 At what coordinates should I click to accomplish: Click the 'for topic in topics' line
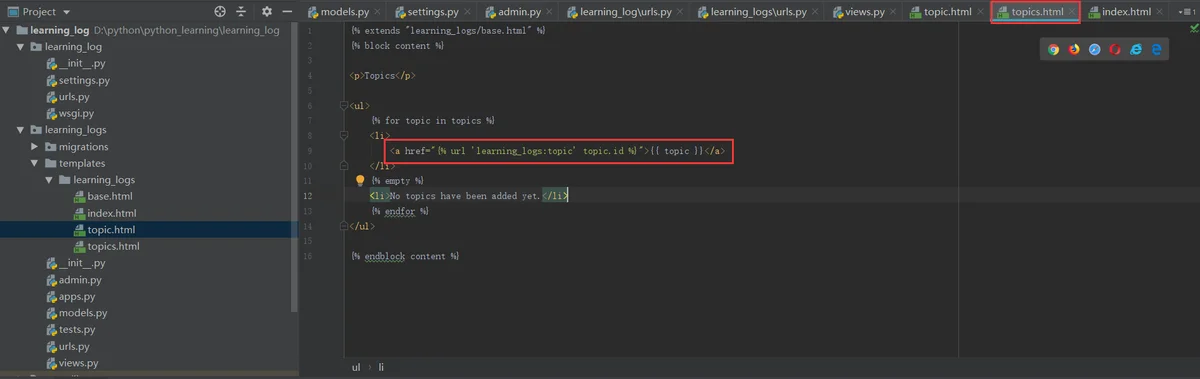point(433,121)
